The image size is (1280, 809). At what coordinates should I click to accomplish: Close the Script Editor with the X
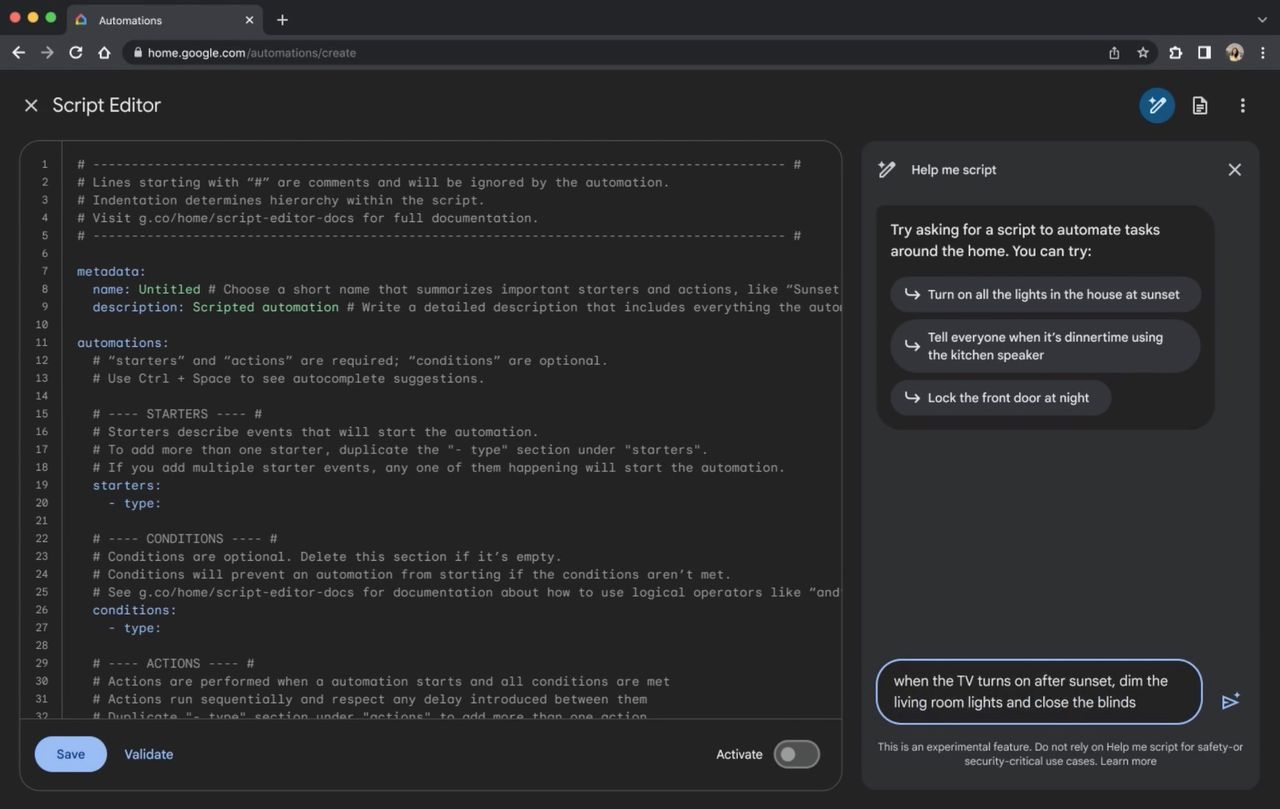(x=31, y=105)
